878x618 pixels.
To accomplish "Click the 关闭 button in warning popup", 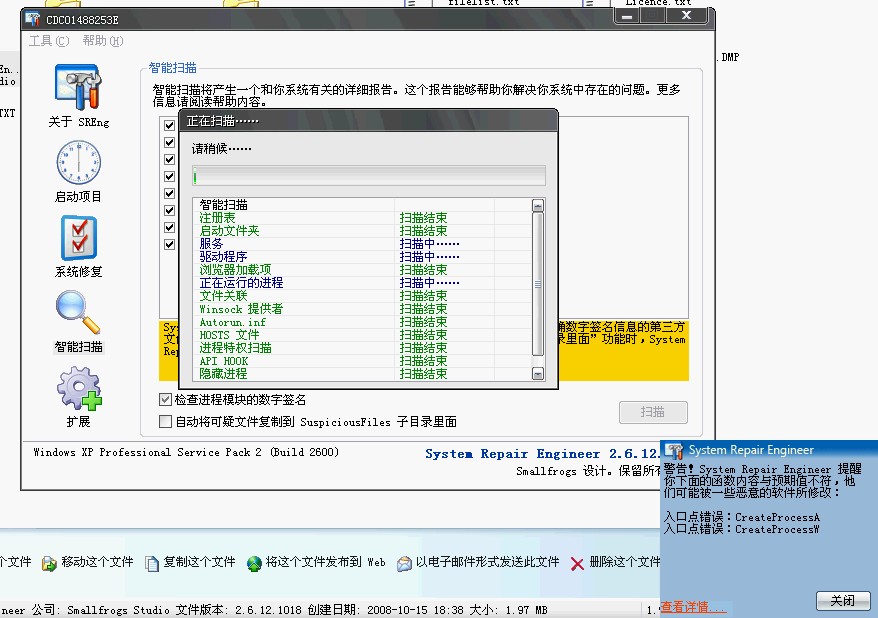I will tap(842, 601).
